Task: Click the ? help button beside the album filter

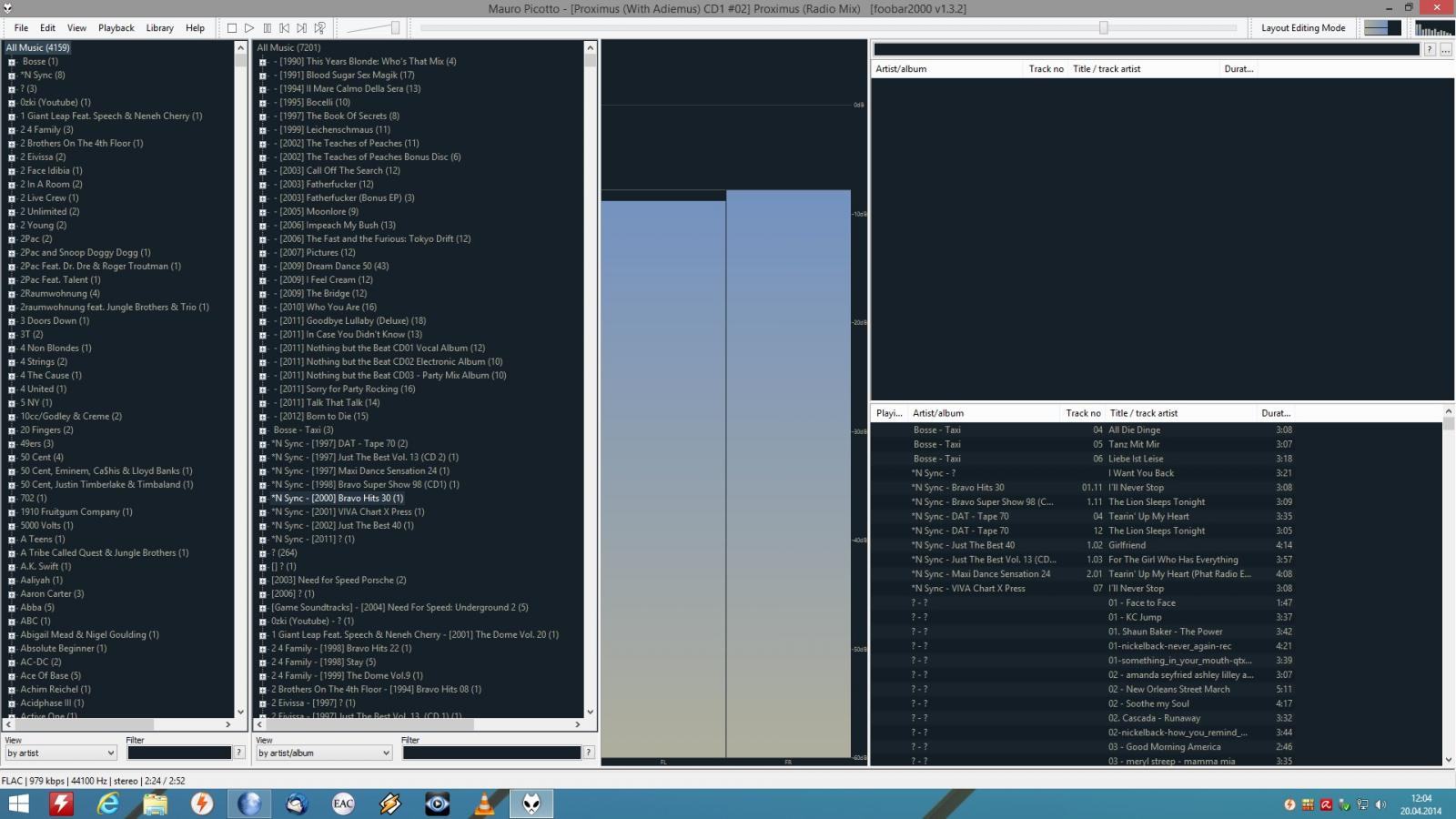Action: coord(589,753)
